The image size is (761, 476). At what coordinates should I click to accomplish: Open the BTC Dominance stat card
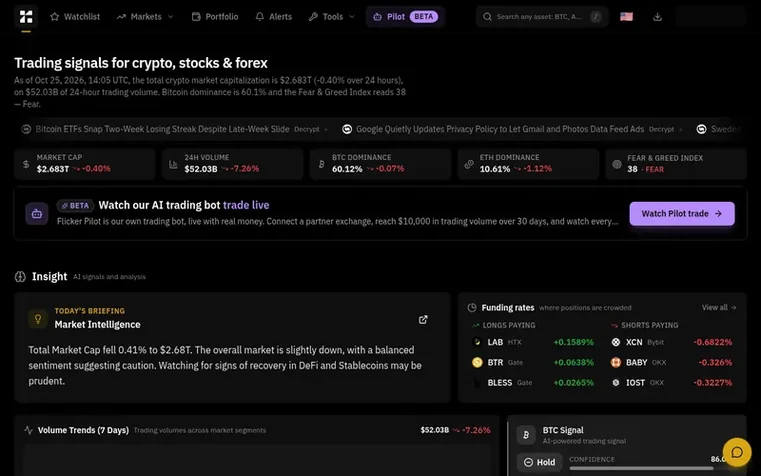[380, 164]
